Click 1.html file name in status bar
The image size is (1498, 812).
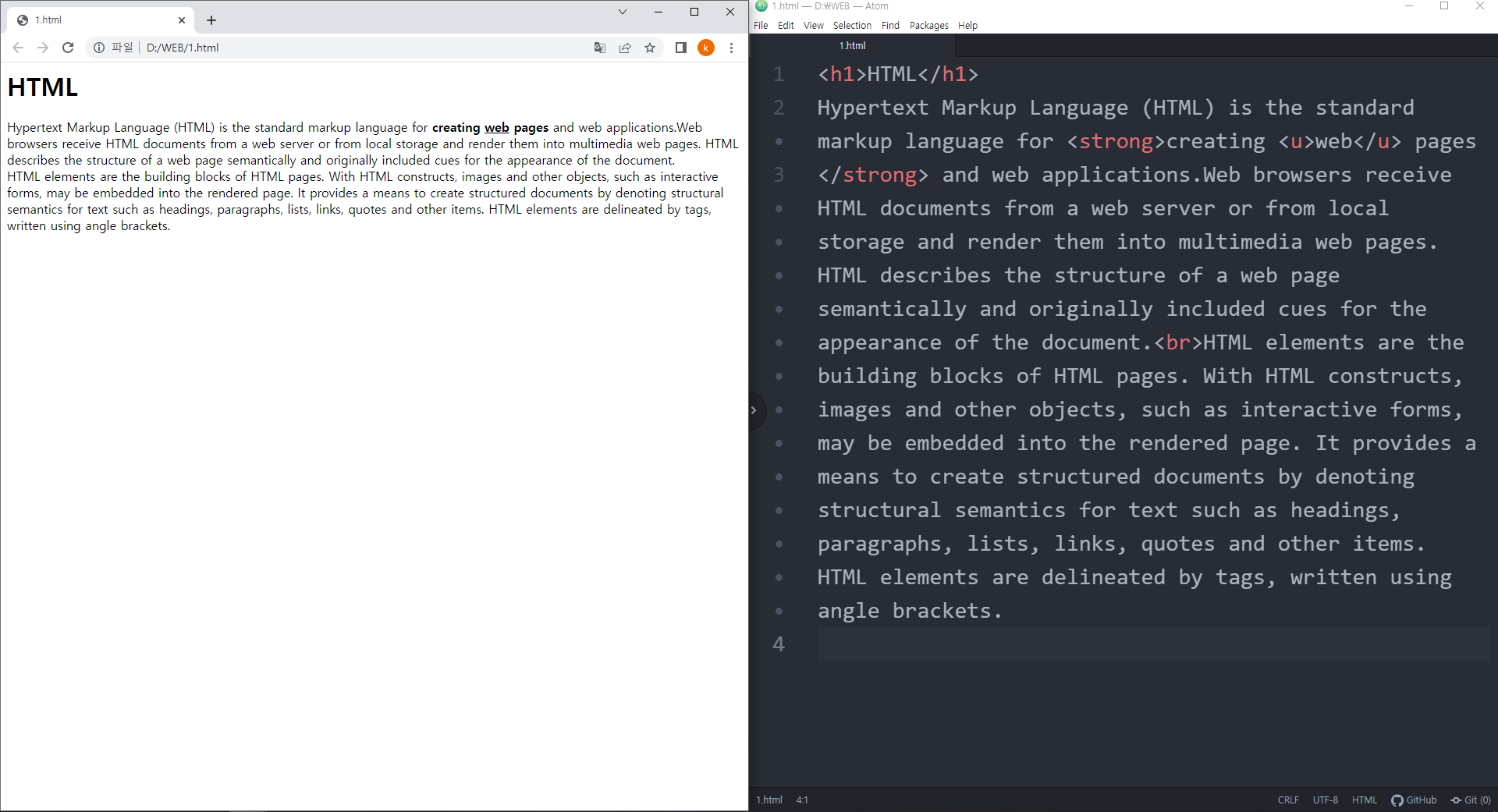coord(769,800)
